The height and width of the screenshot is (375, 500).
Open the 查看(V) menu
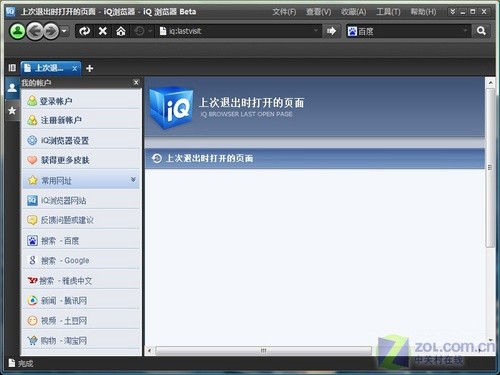319,12
